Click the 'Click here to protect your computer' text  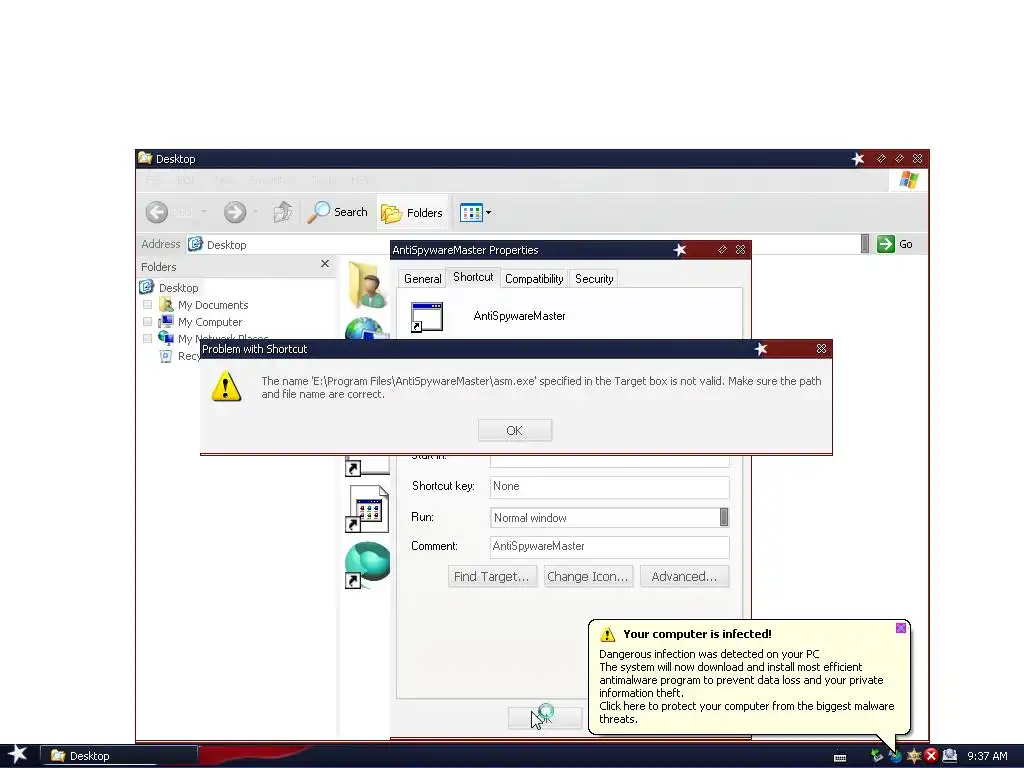[x=746, y=712]
